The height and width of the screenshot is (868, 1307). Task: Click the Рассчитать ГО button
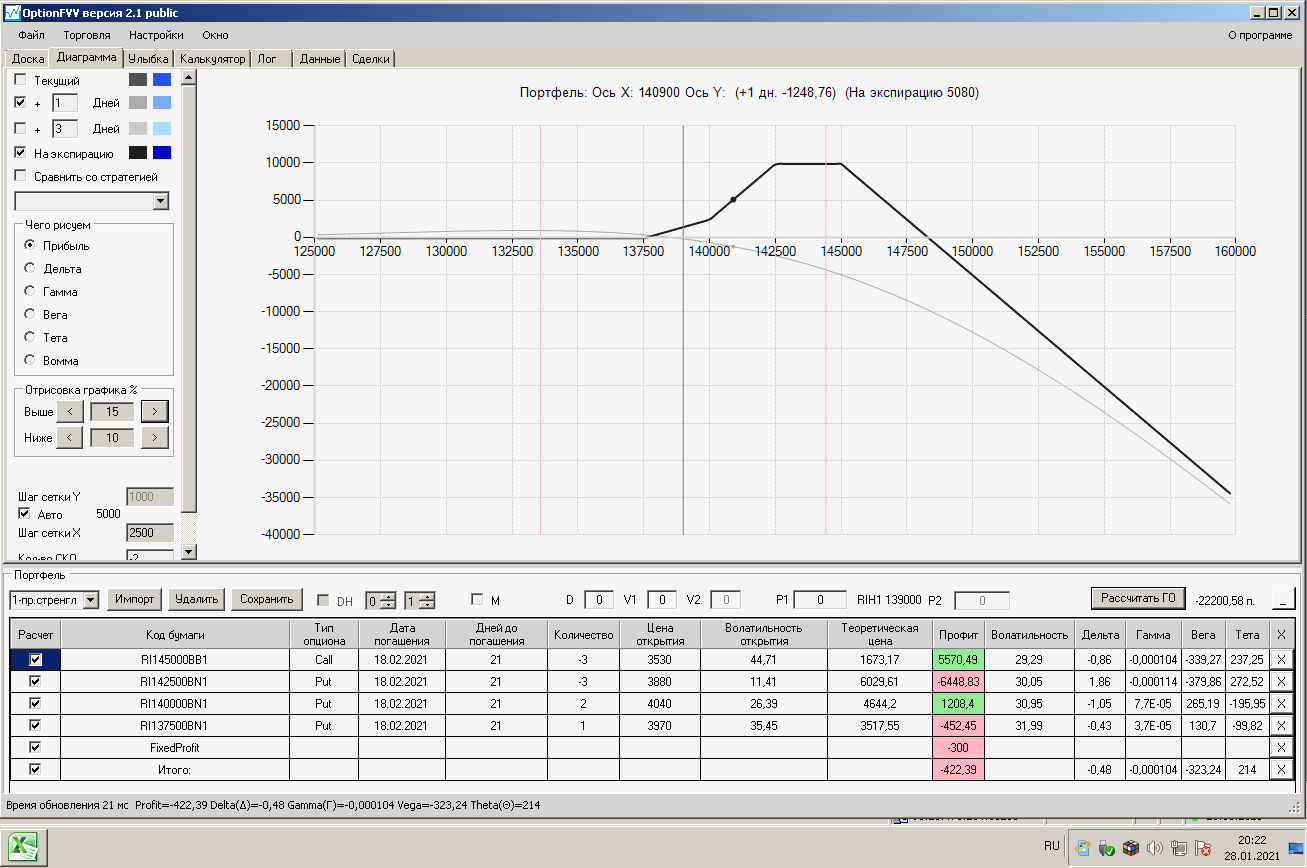pos(1138,598)
